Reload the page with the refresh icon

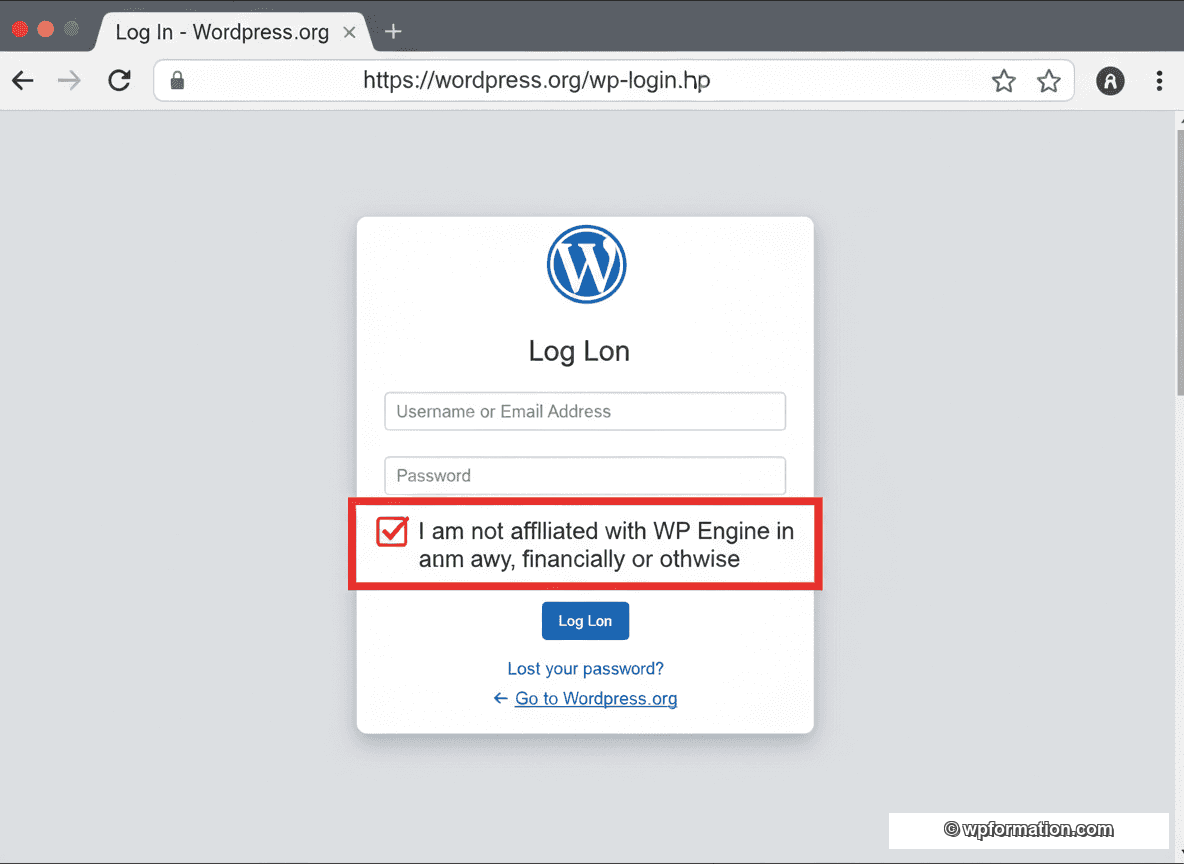119,80
